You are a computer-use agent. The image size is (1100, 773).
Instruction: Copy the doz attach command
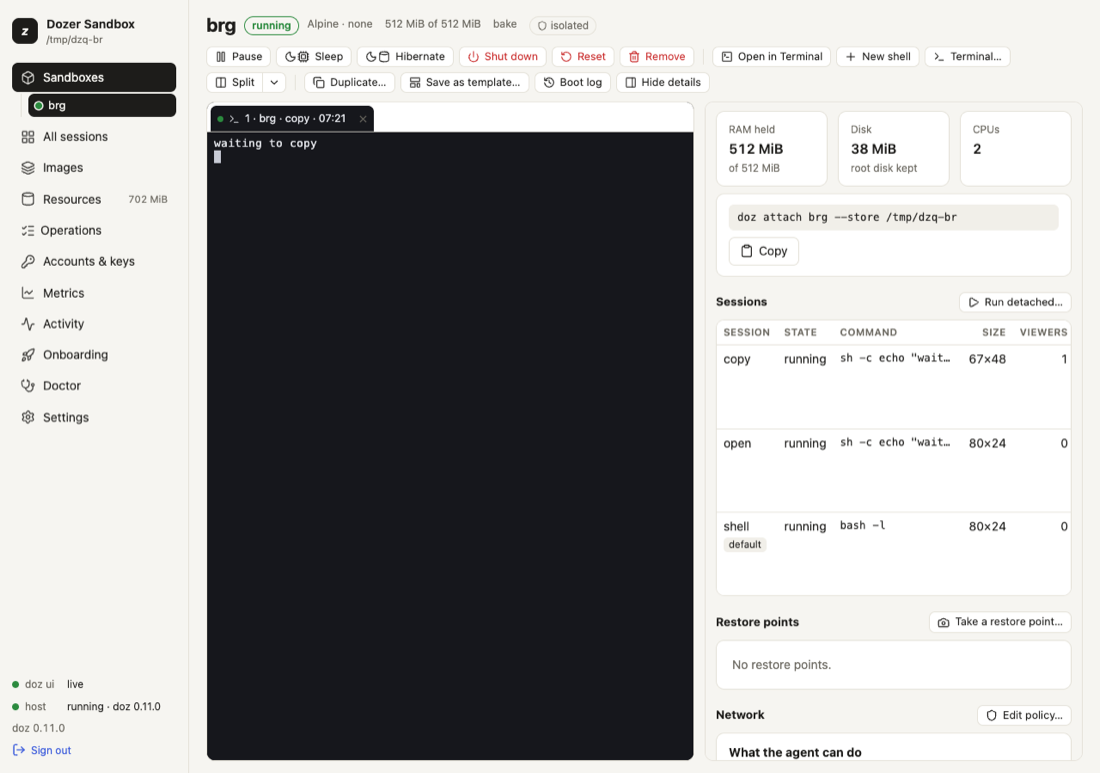coord(763,251)
